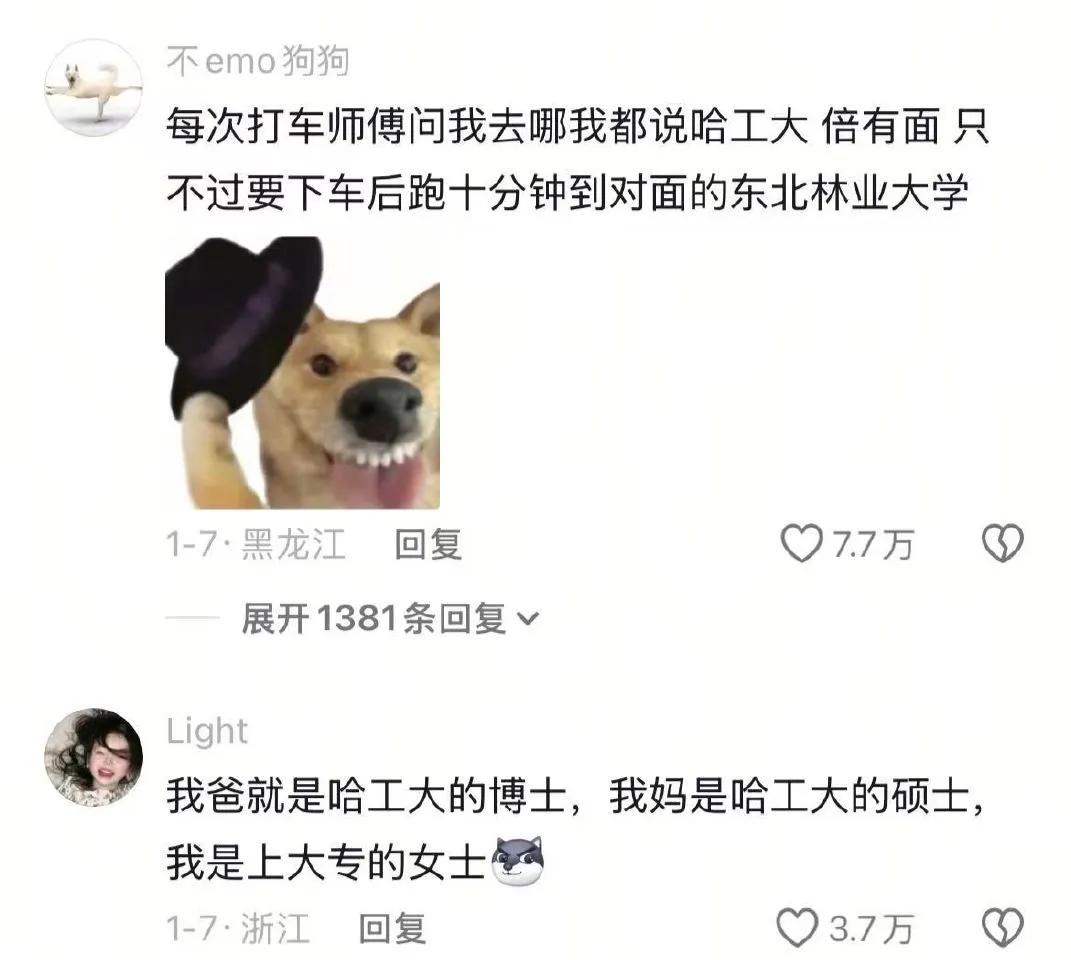Like Light's comment with heart icon

[x=797, y=927]
